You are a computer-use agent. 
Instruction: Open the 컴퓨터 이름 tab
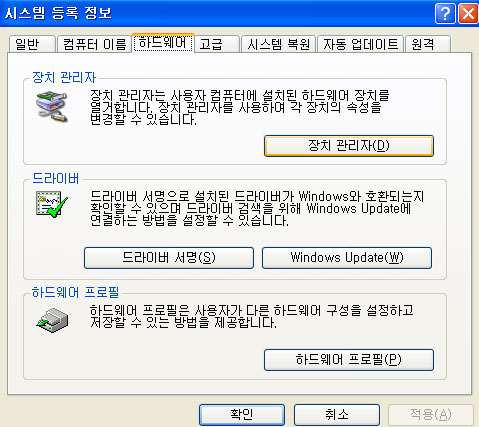94,44
